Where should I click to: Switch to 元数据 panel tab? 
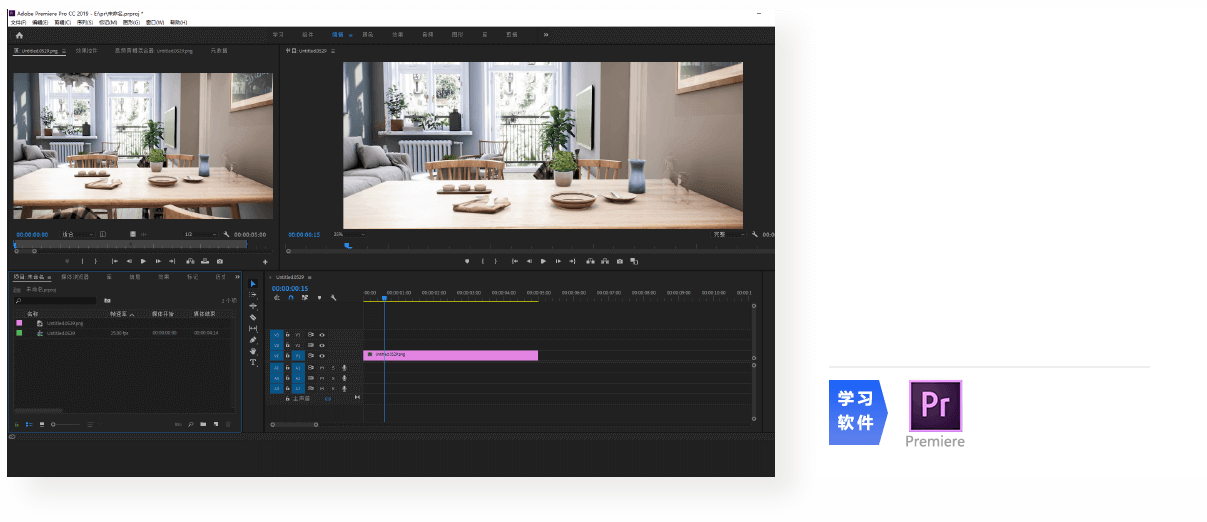tap(217, 49)
